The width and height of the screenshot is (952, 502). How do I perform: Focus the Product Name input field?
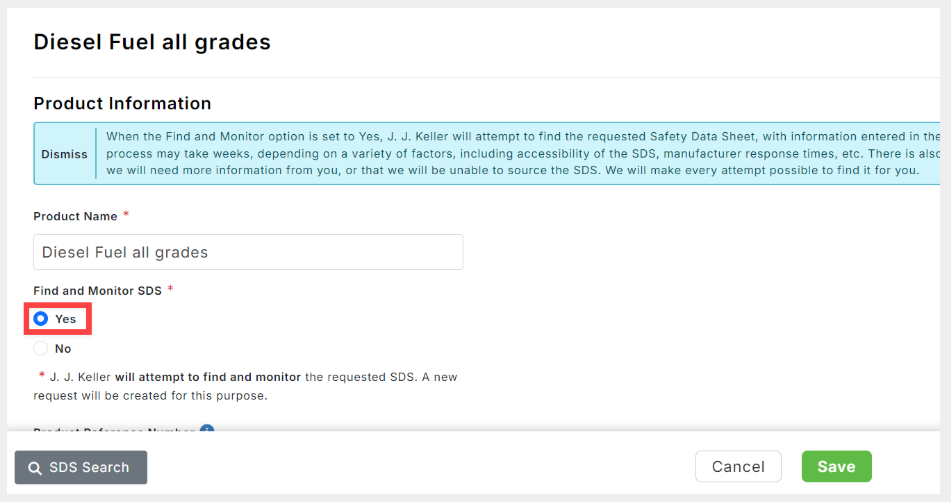[x=248, y=252]
